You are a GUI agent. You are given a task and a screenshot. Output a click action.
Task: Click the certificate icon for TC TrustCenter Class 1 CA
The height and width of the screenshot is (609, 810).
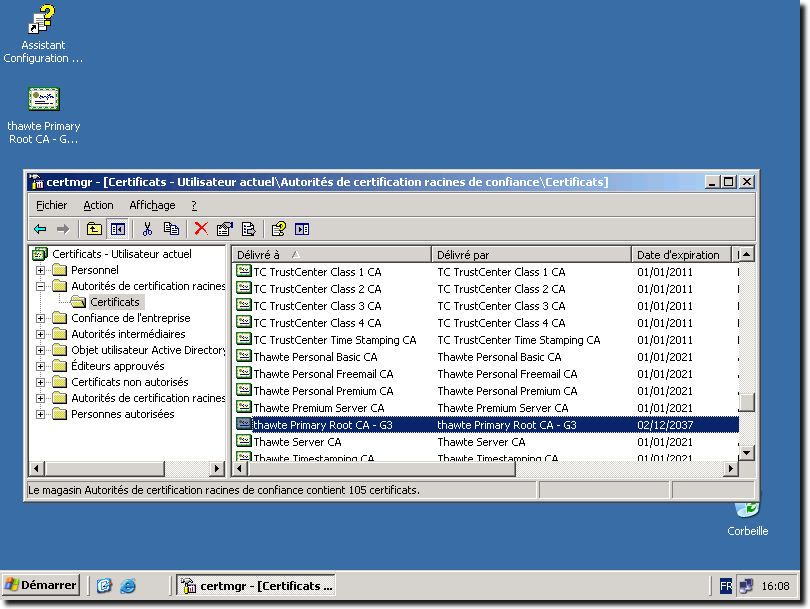[244, 271]
